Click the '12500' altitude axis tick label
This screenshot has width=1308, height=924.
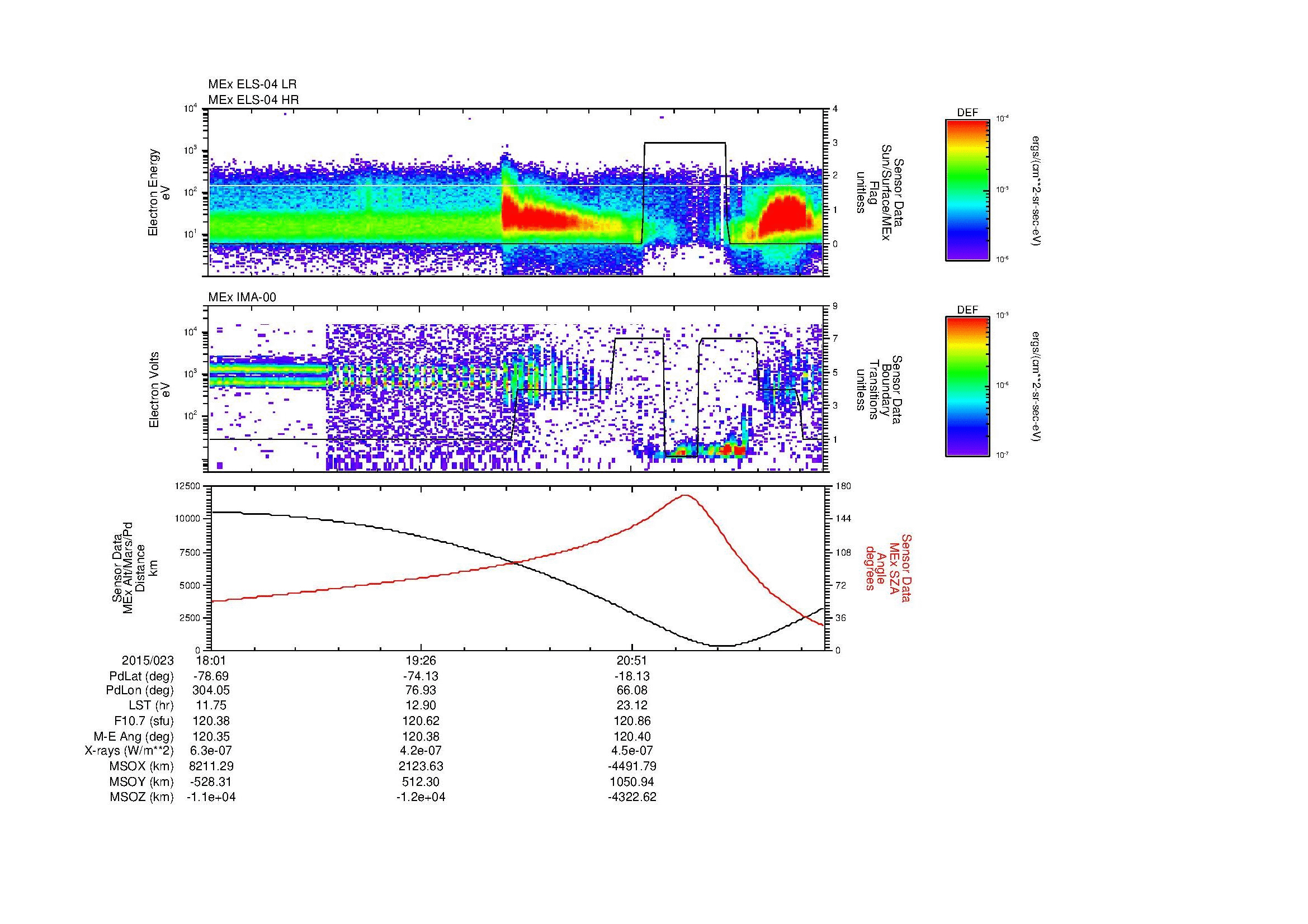tap(188, 486)
